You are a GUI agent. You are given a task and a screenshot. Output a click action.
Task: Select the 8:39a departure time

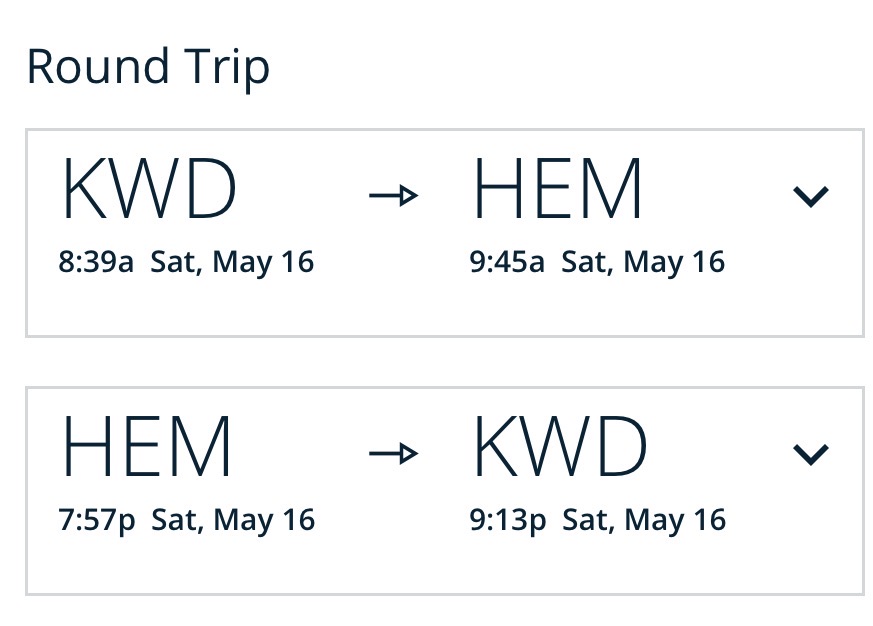[x=97, y=262]
